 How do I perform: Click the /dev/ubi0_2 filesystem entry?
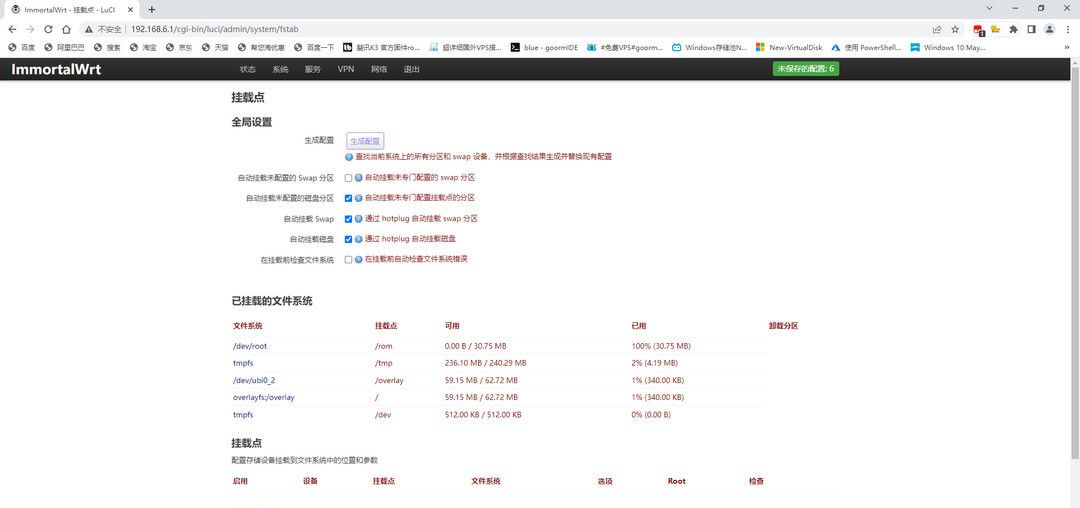pyautogui.click(x=254, y=380)
